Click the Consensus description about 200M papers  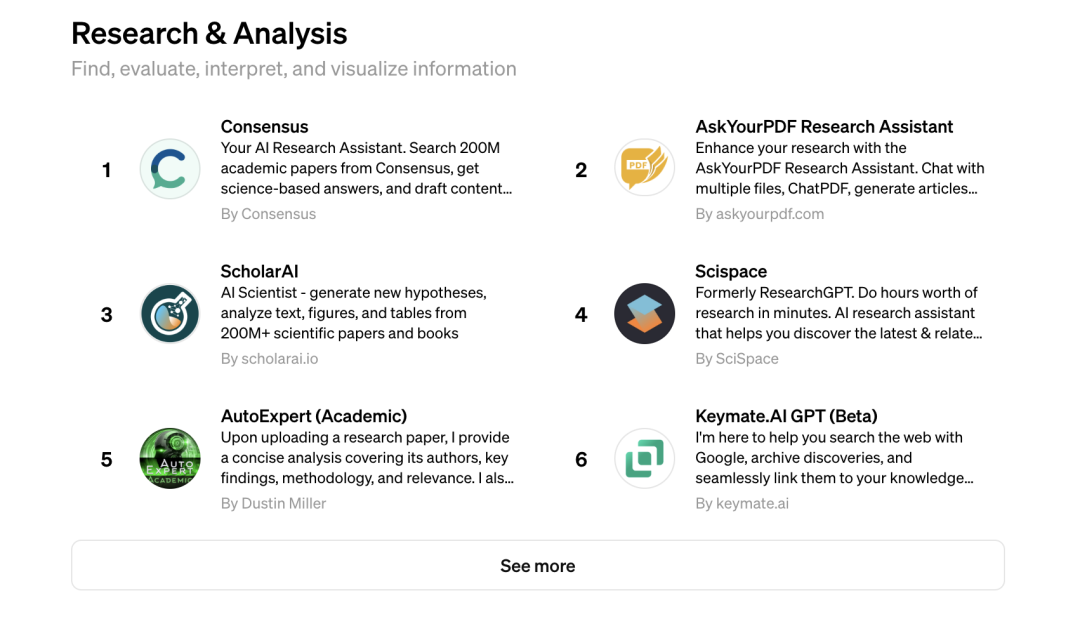tap(366, 168)
